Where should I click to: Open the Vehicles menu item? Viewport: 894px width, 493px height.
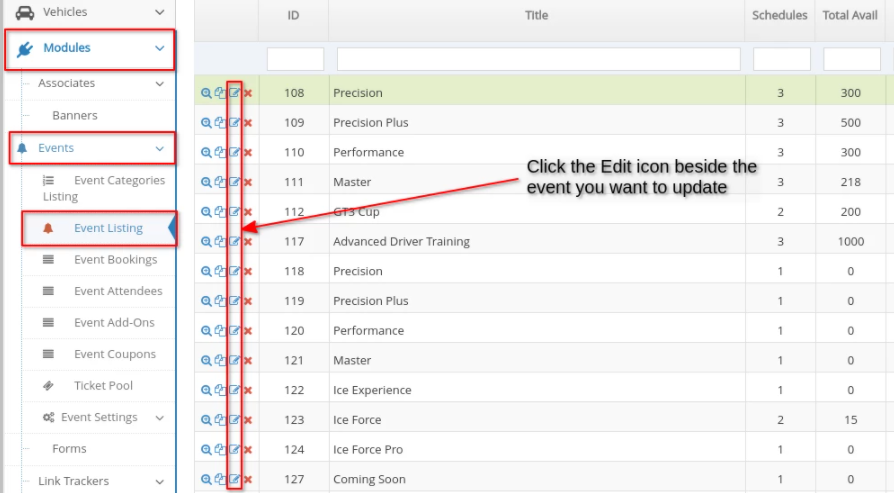[65, 11]
